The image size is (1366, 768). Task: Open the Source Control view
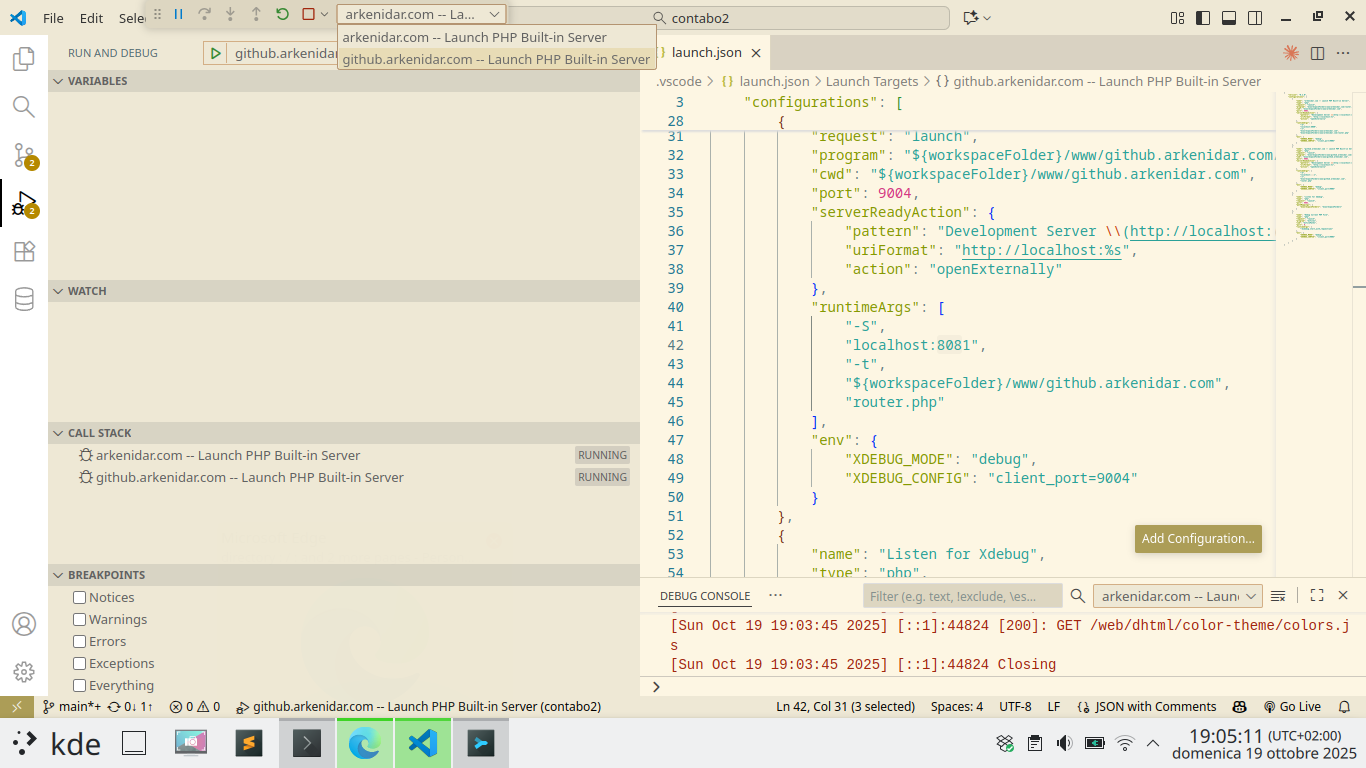(24, 155)
